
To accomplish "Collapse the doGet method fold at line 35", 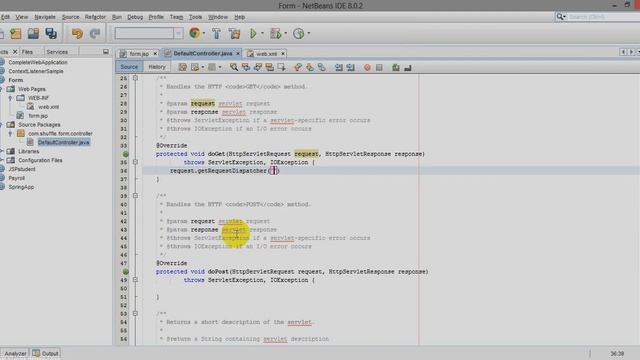I will pyautogui.click(x=135, y=162).
